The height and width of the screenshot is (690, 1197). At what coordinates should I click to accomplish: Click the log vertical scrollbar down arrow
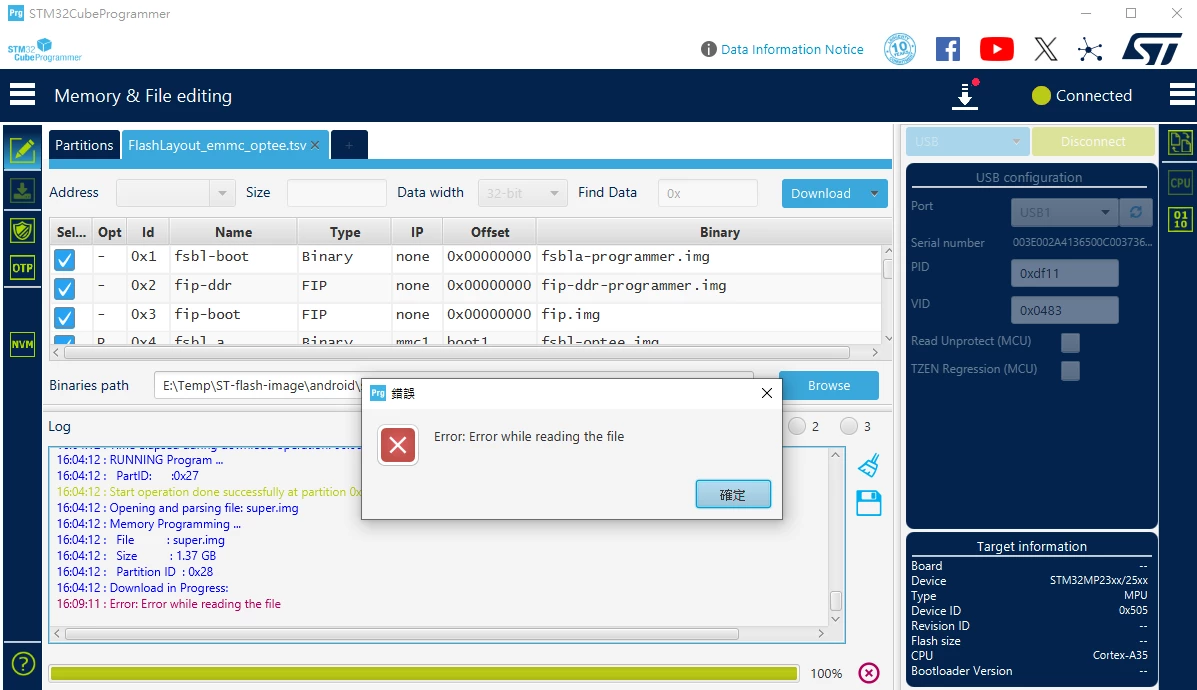(835, 619)
